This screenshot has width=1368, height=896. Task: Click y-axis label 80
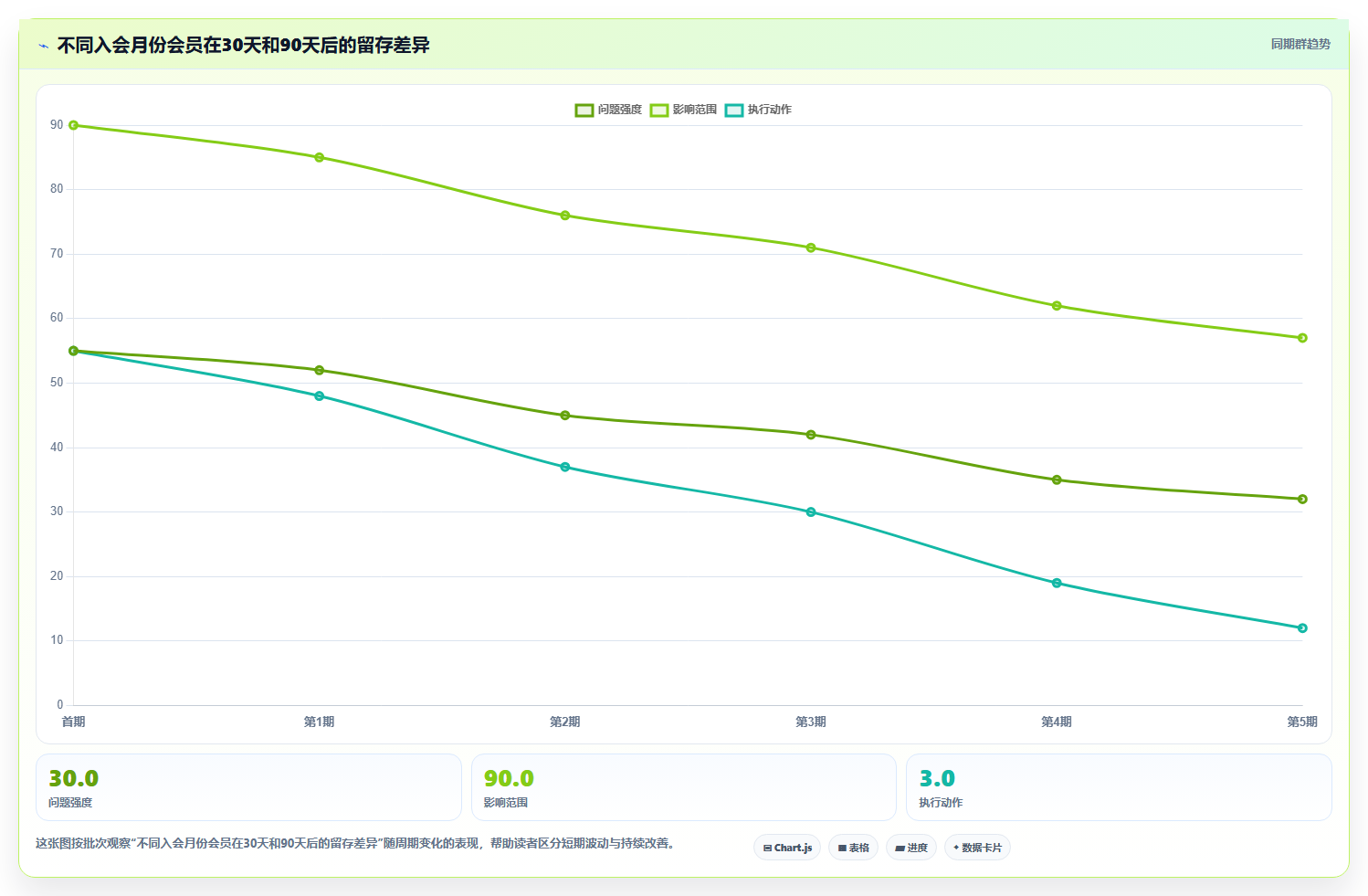tap(57, 189)
